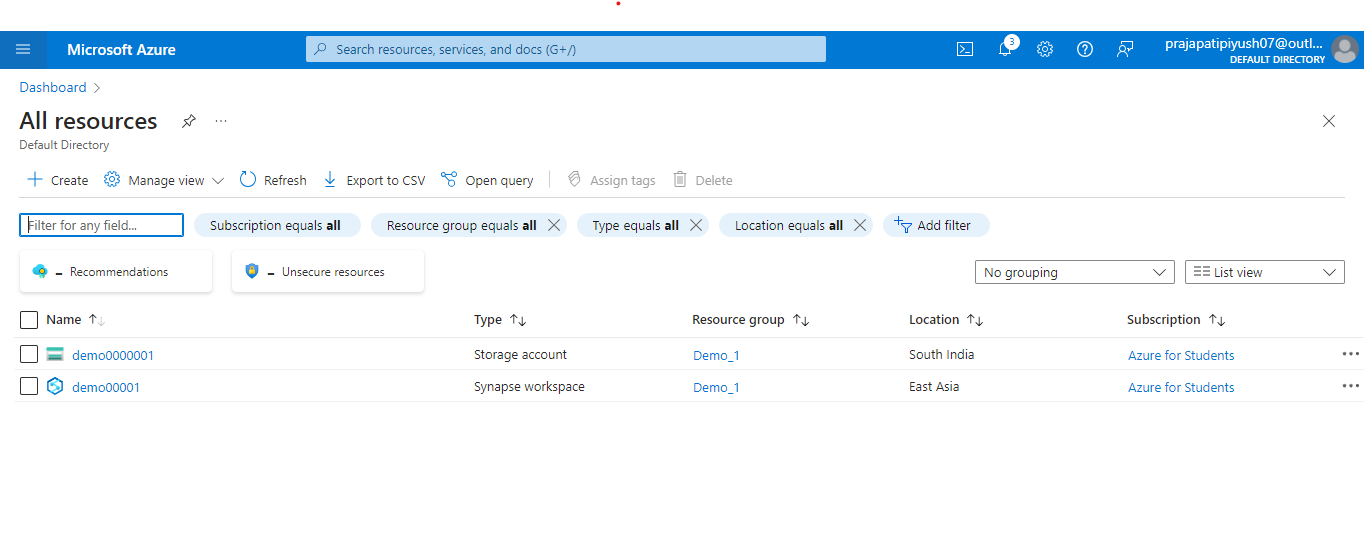The height and width of the screenshot is (546, 1364).
Task: Check the demo0000001 row checkbox
Action: pos(29,354)
